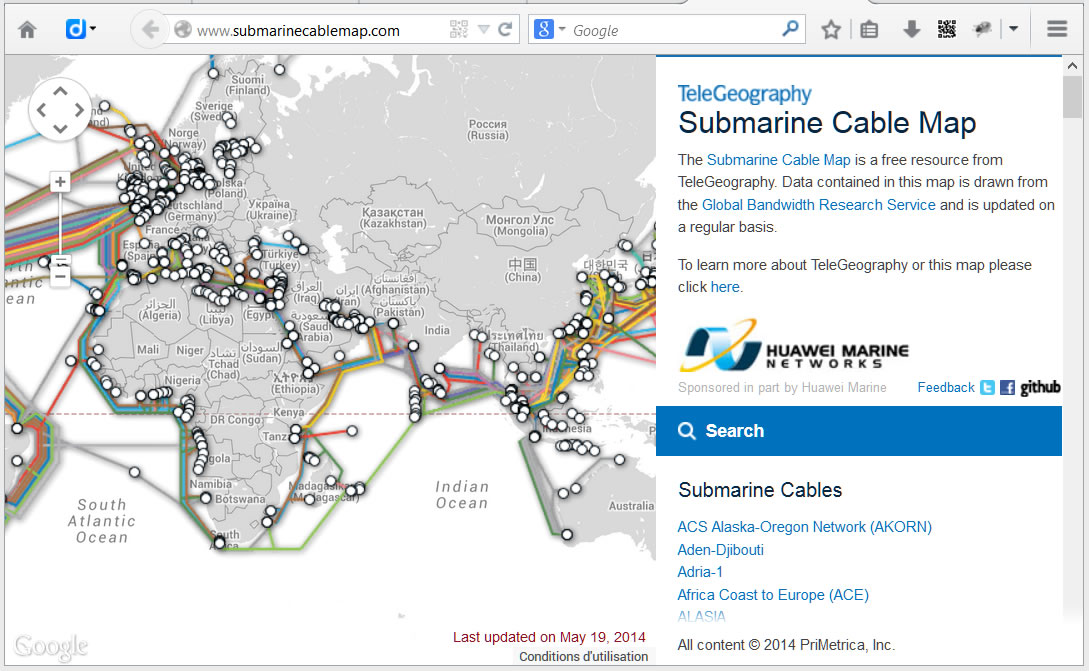Click the 'Sponsored in part by Huawei Marine' text
1089x671 pixels.
tap(782, 388)
